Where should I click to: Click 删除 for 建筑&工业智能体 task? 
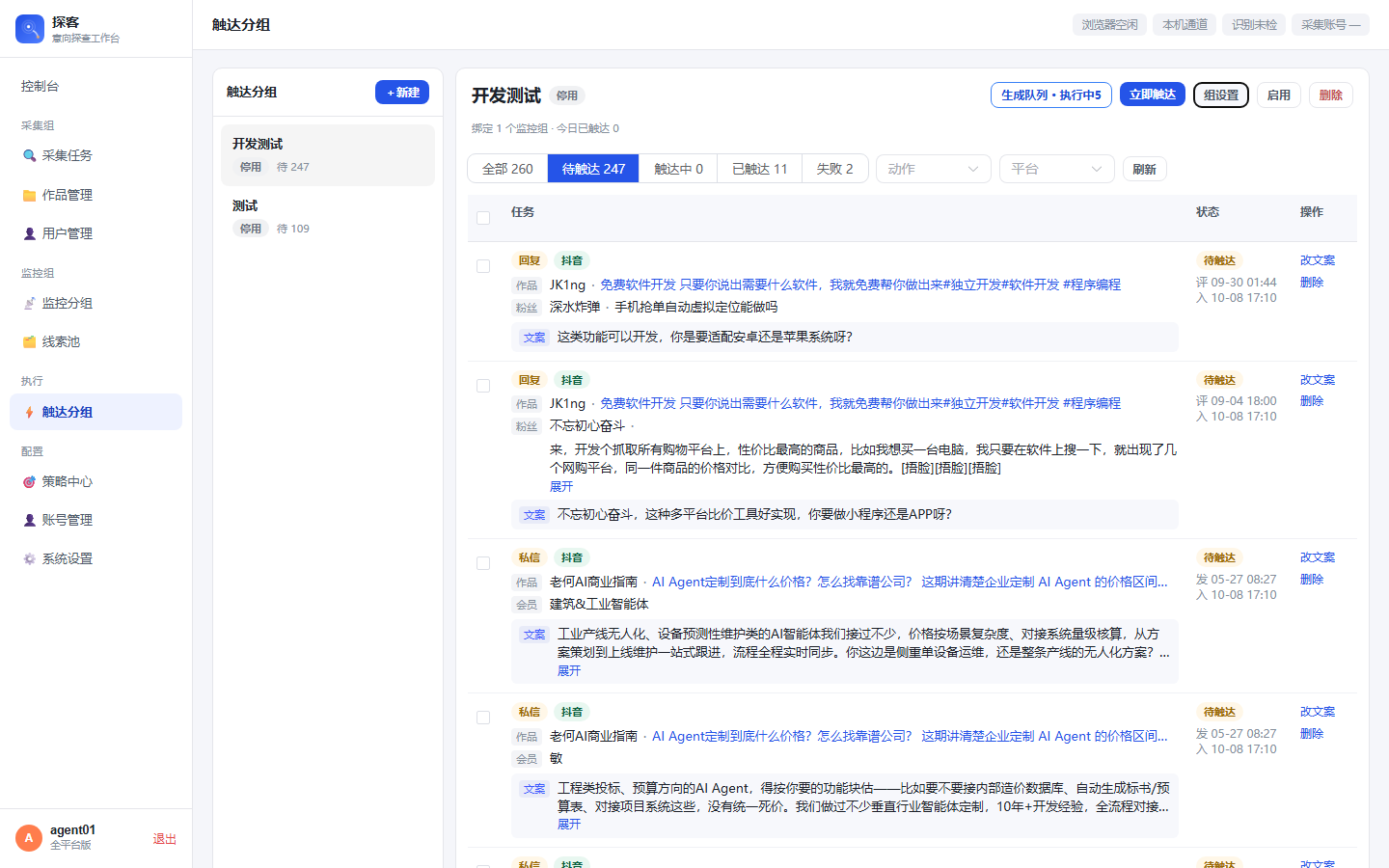pyautogui.click(x=1312, y=580)
